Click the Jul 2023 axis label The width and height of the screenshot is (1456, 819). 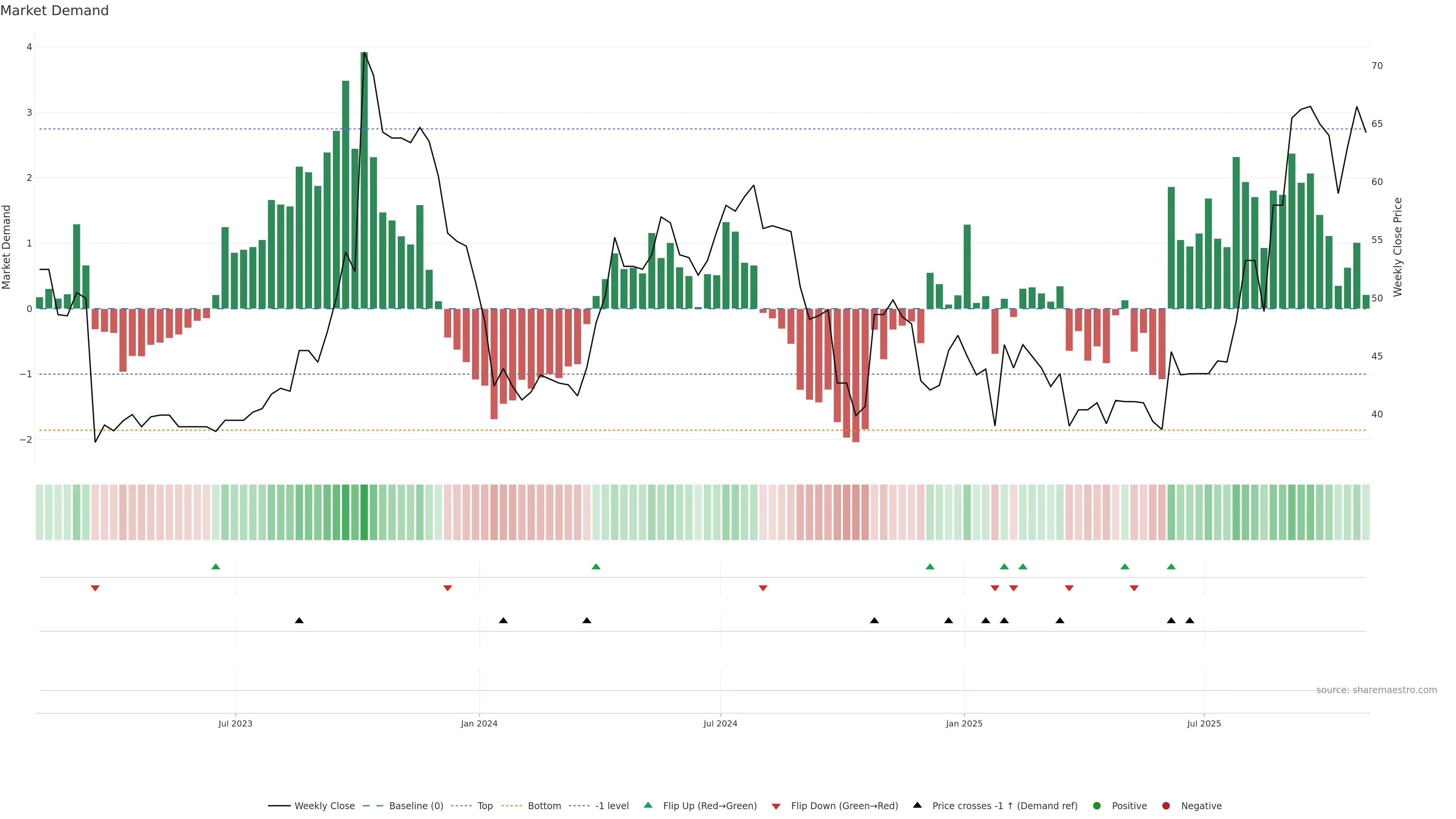pos(235,723)
